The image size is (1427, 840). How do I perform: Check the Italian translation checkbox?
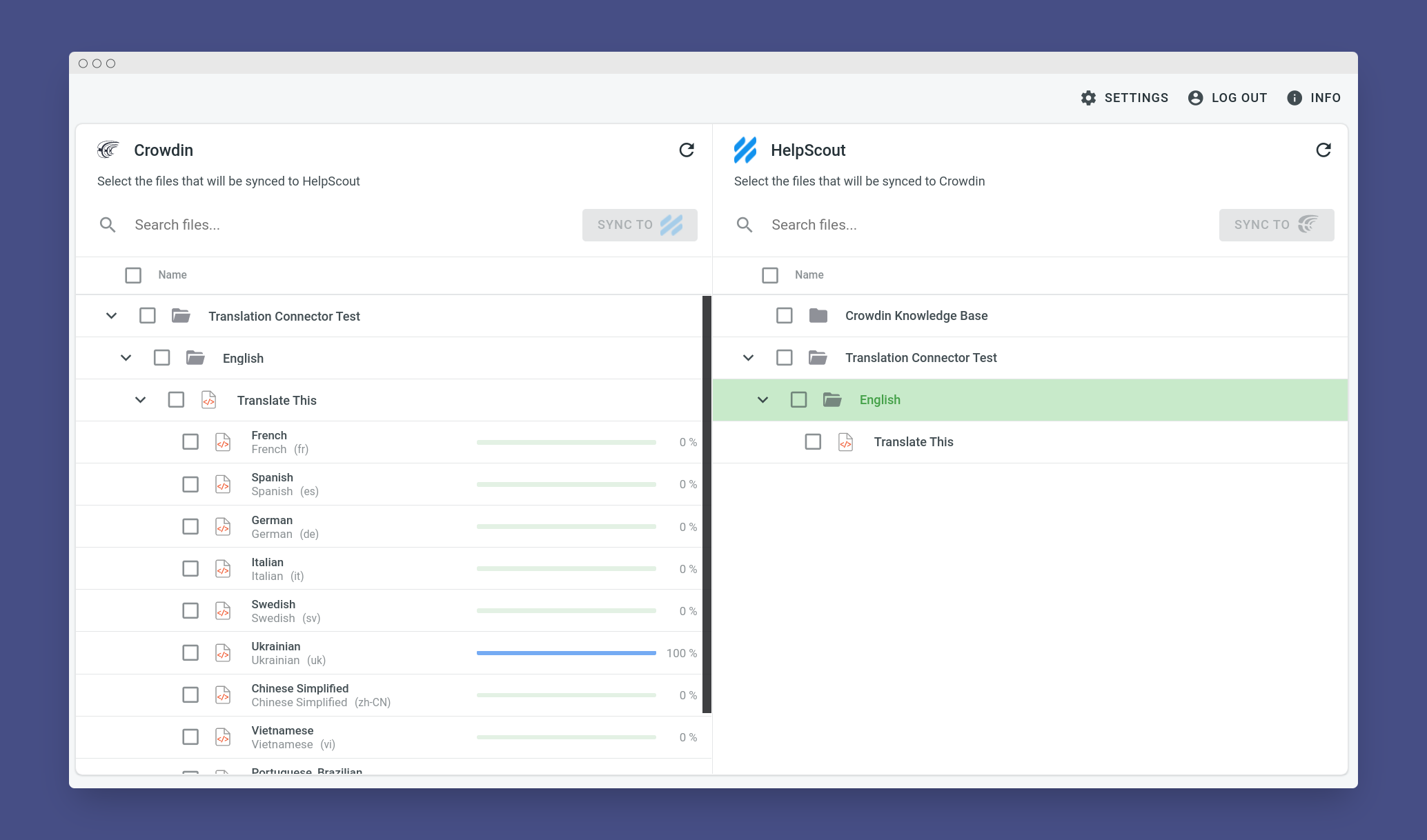(x=190, y=569)
